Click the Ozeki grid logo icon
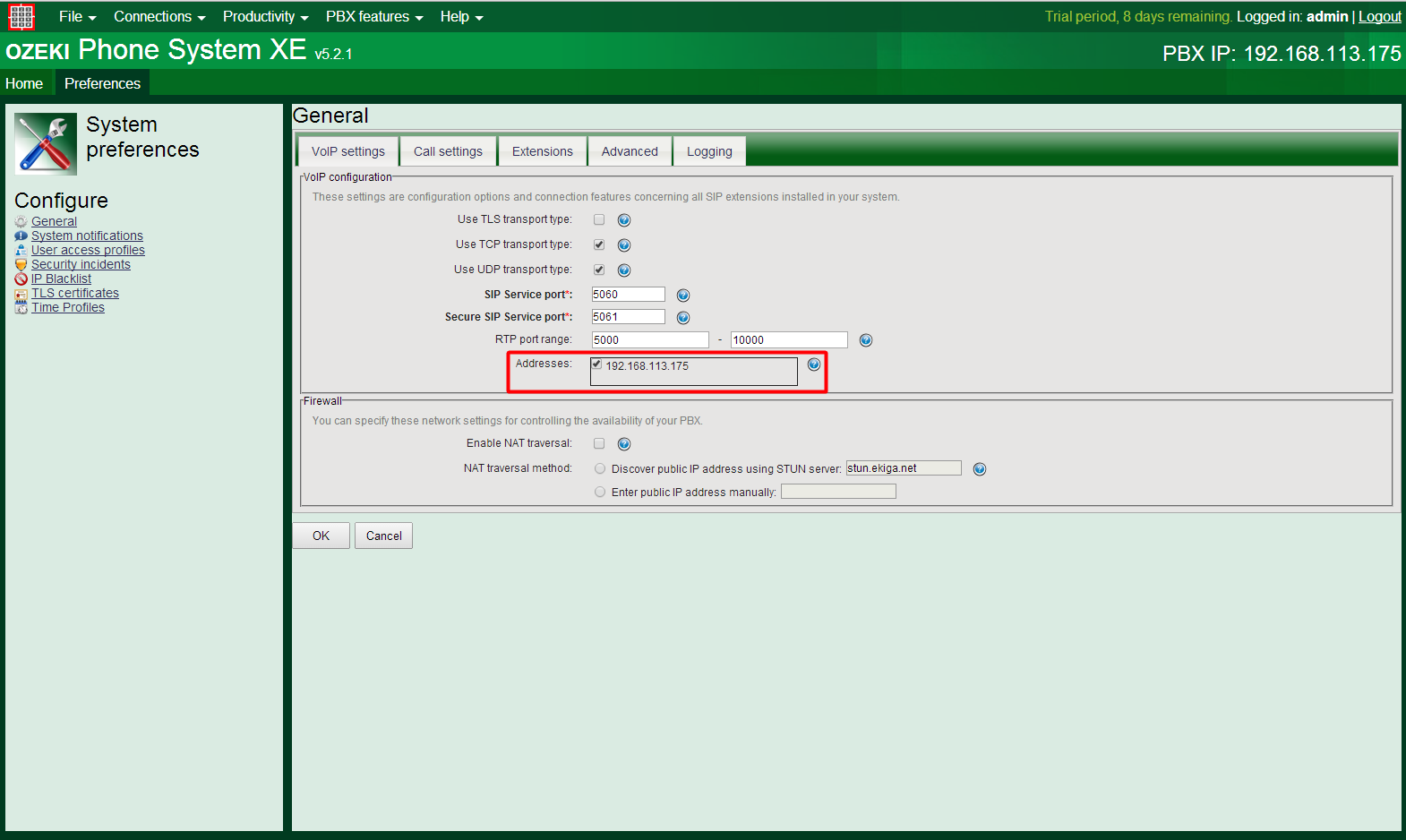The width and height of the screenshot is (1406, 840). [21, 17]
